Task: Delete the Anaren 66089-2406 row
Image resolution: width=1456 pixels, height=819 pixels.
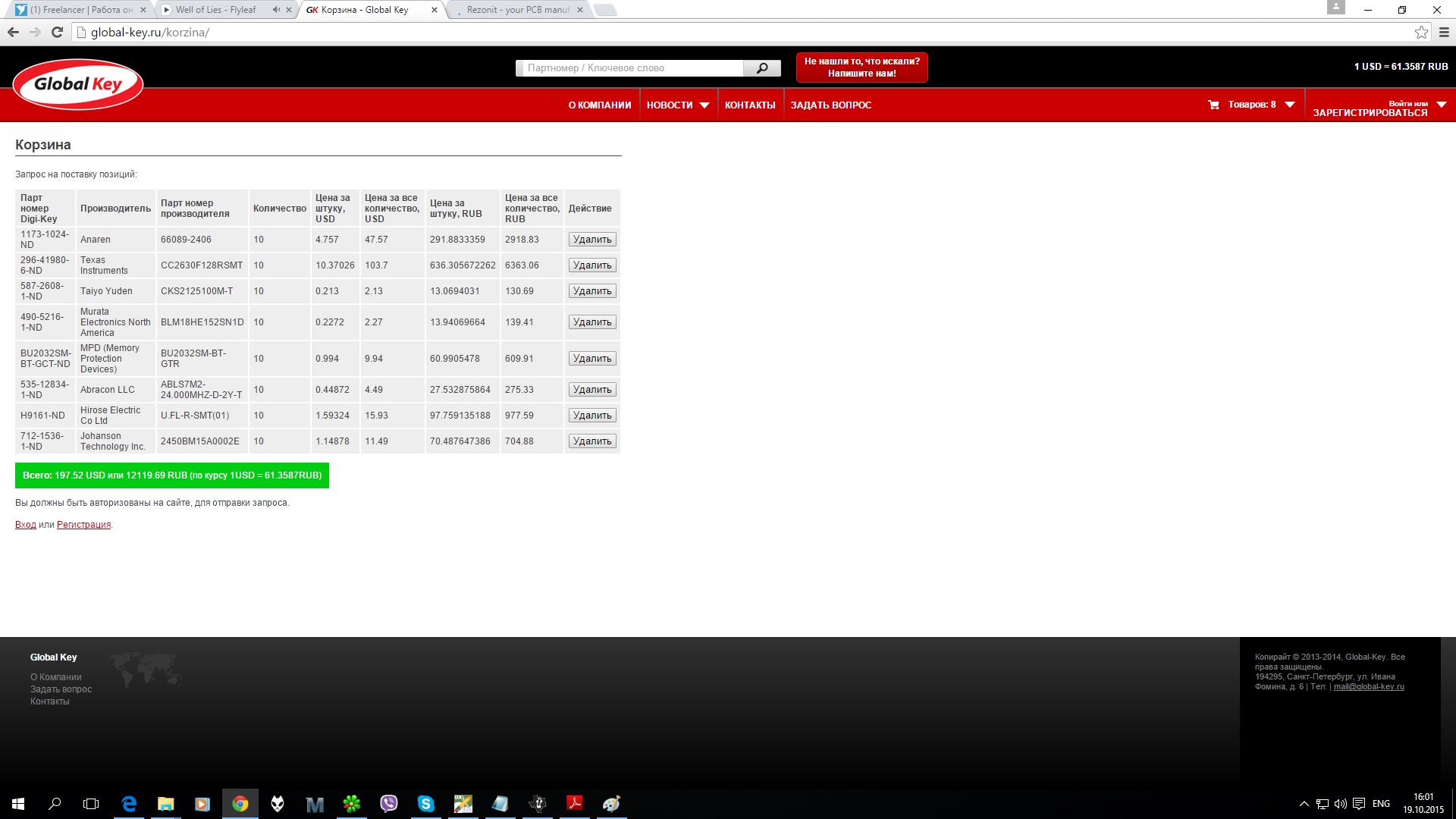Action: (x=592, y=240)
